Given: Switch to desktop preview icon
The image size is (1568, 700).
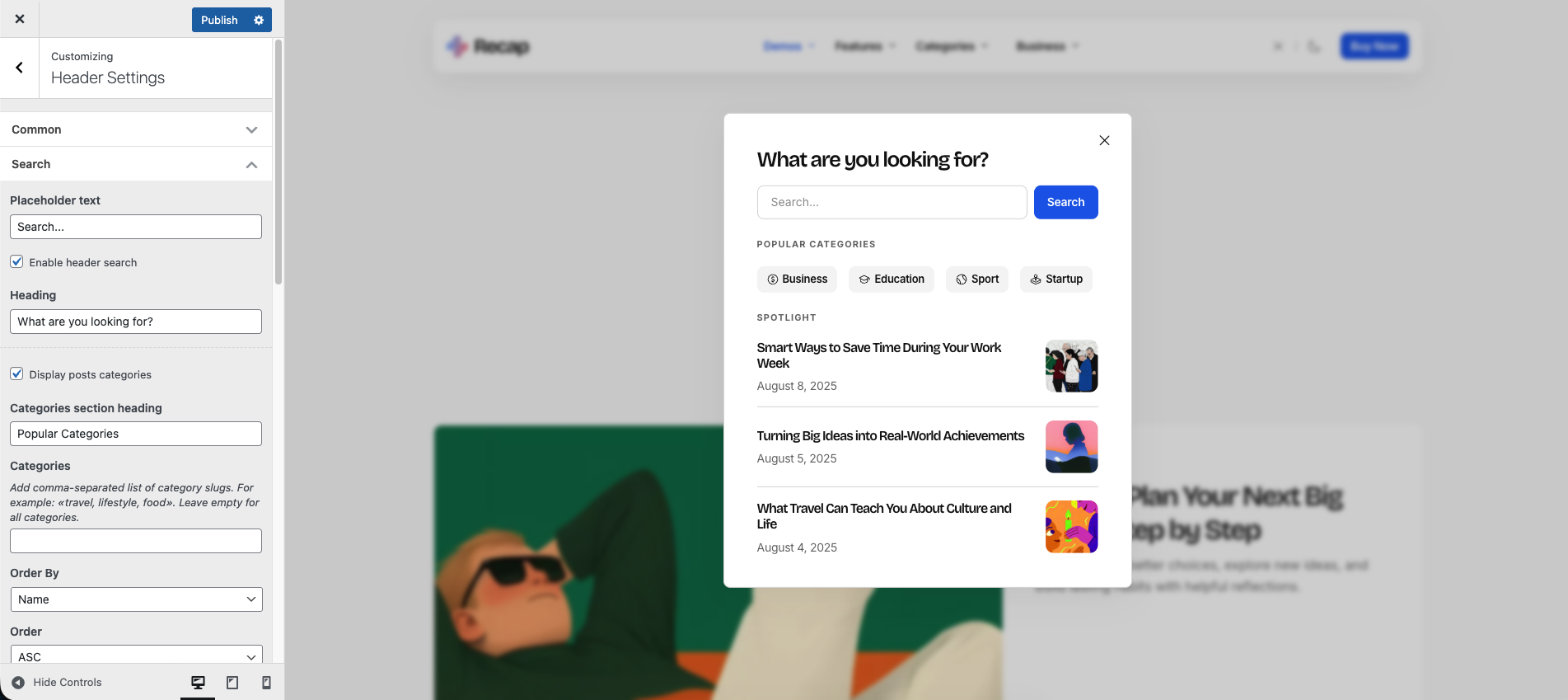Looking at the screenshot, I should [198, 683].
